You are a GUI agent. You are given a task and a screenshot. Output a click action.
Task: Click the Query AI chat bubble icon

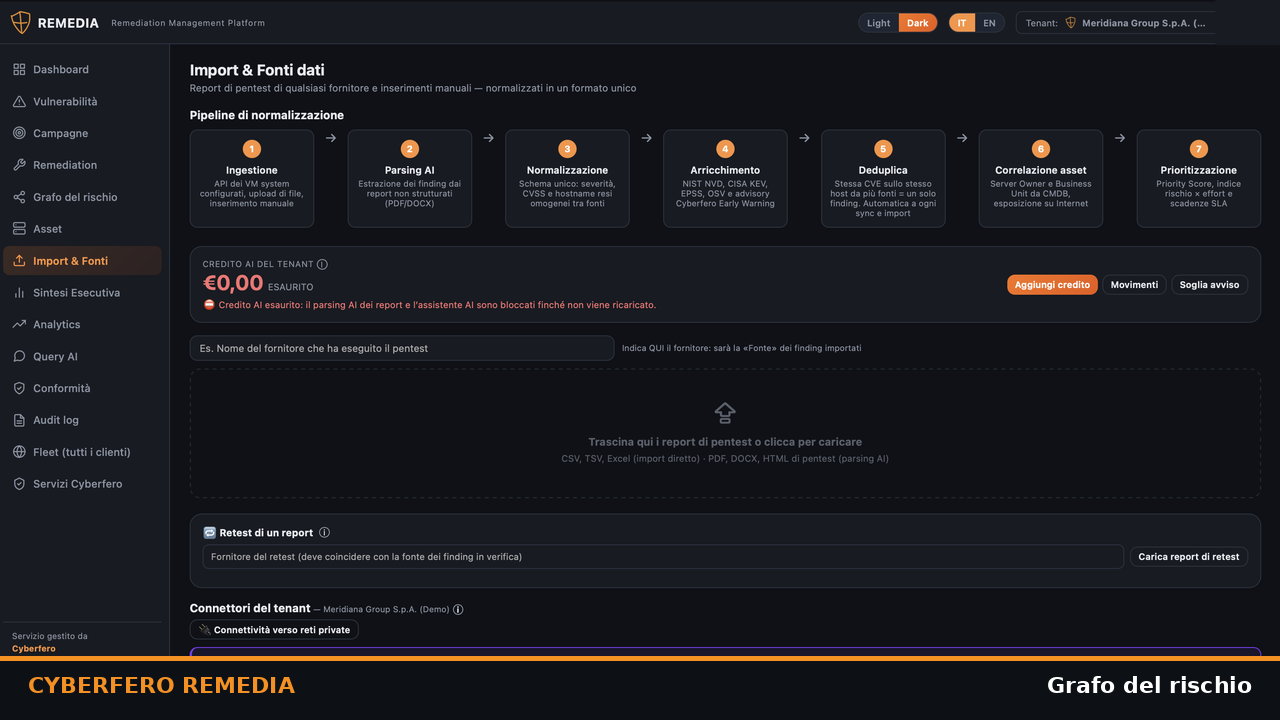(19, 357)
